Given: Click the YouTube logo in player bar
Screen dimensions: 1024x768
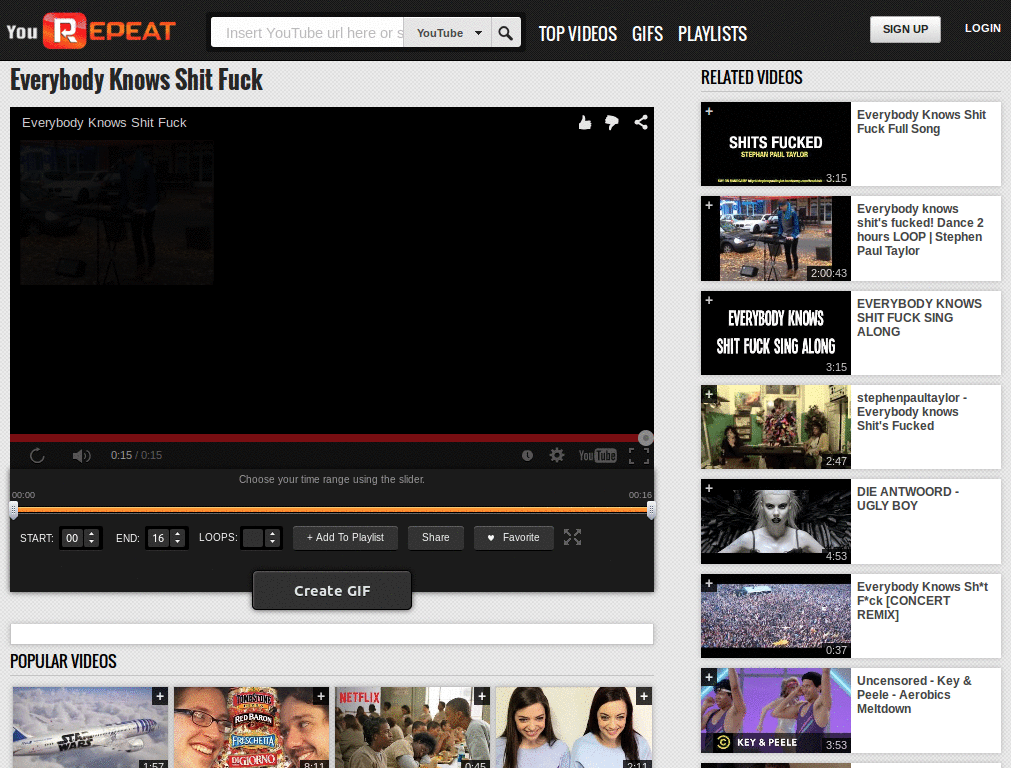Looking at the screenshot, I should [597, 455].
